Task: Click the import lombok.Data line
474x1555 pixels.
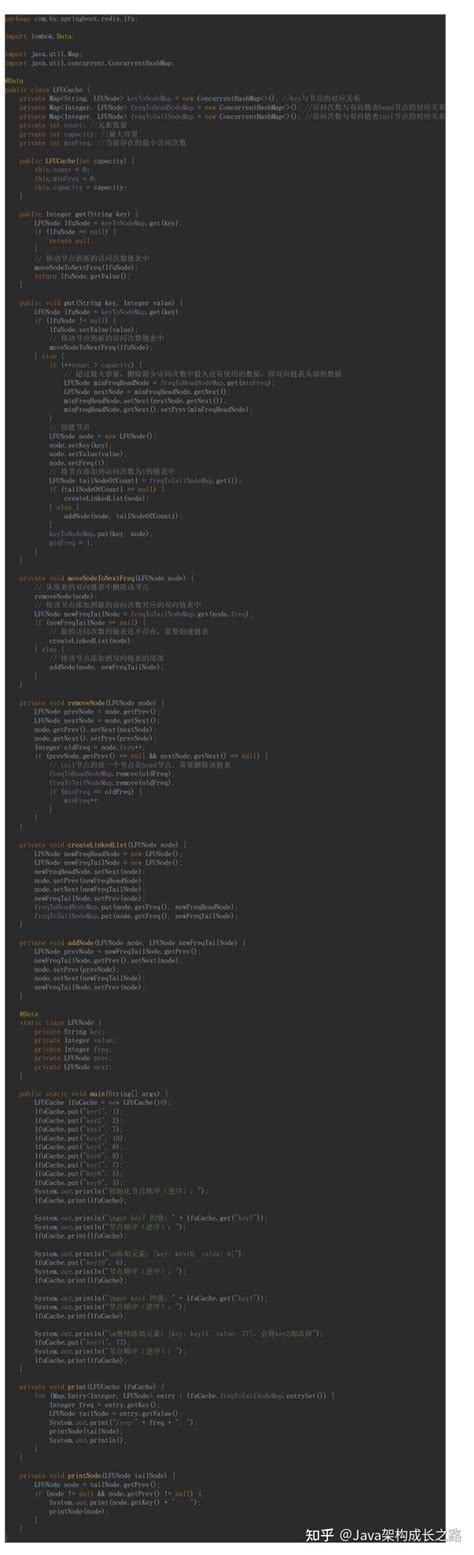Action: 39,36
